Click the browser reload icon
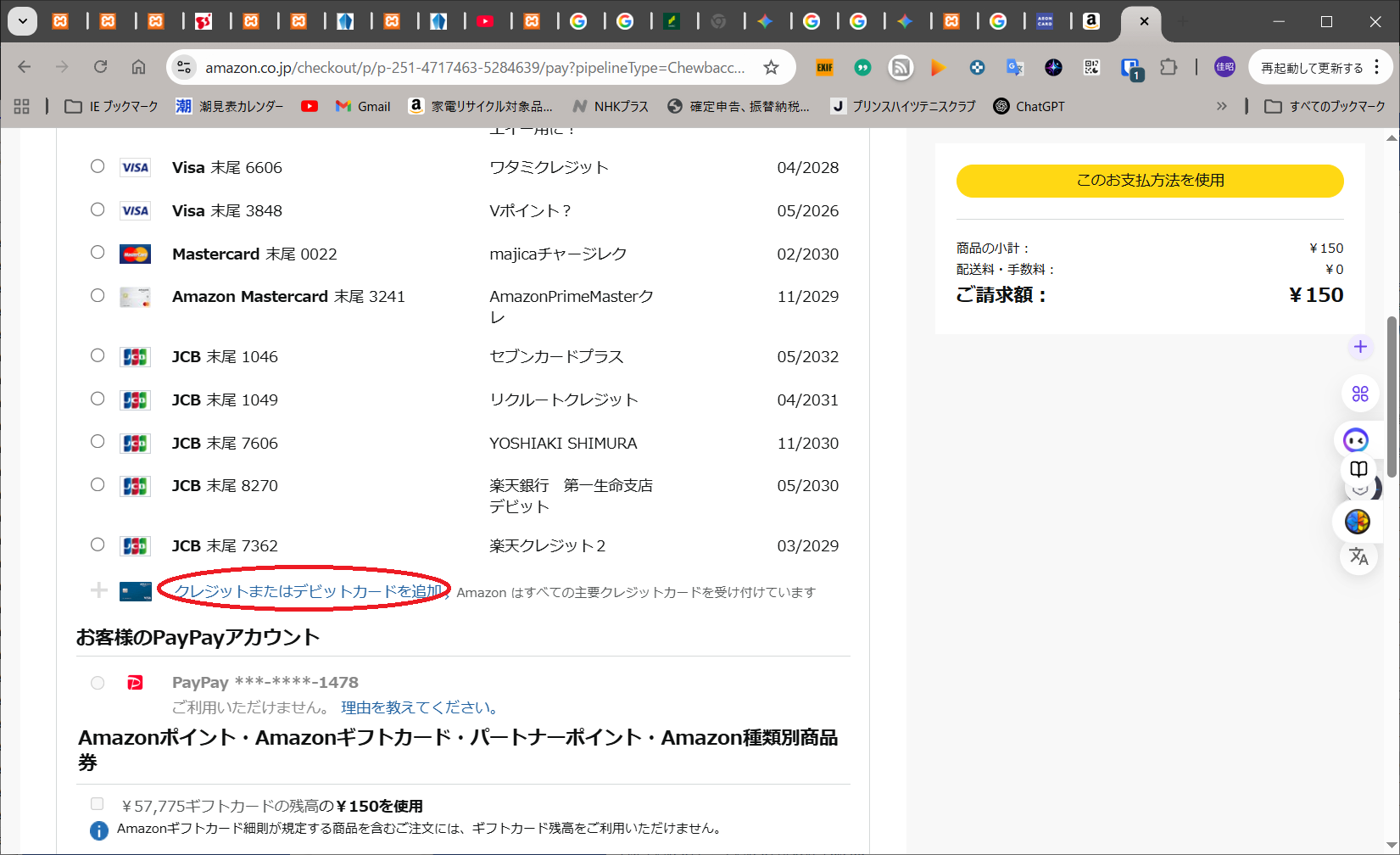 pyautogui.click(x=100, y=67)
